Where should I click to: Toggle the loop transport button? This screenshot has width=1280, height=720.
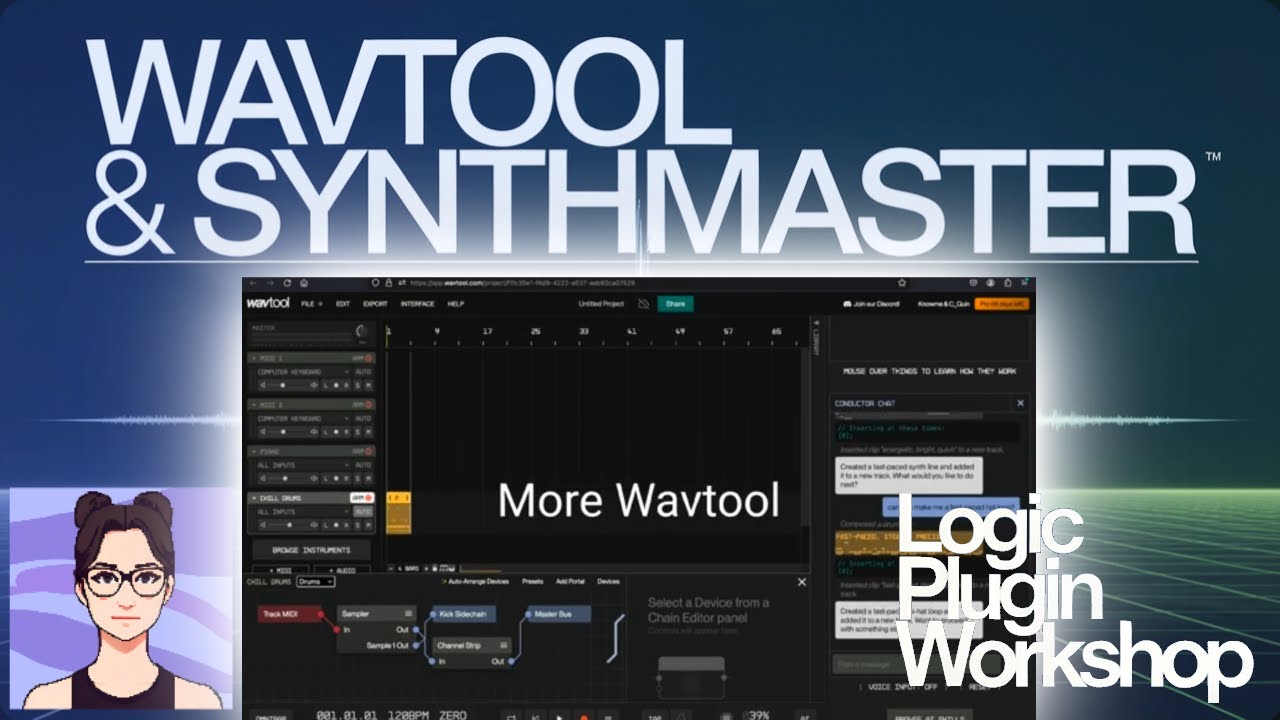click(511, 714)
